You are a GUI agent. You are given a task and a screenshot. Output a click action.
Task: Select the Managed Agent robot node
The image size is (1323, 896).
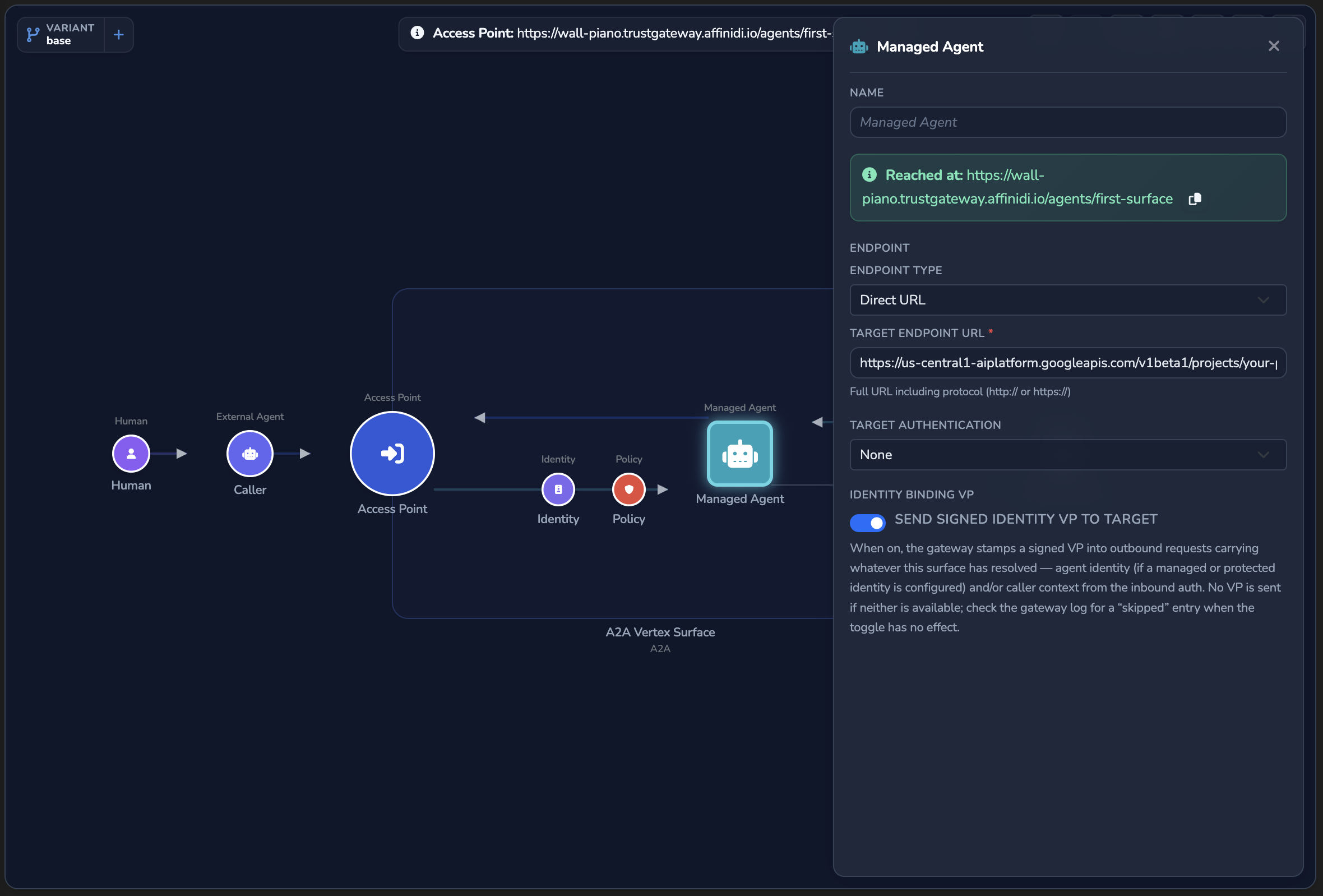739,454
